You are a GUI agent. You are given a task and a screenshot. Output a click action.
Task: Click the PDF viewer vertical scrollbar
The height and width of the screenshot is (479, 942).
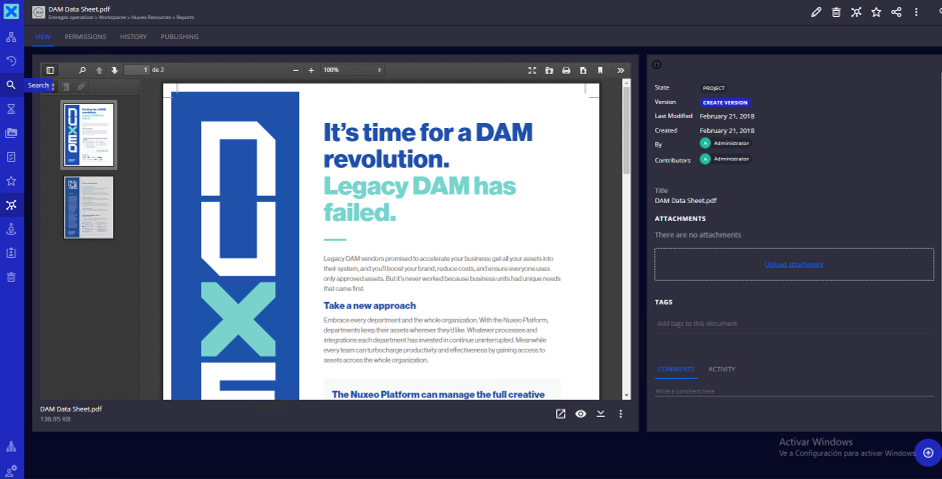click(627, 240)
